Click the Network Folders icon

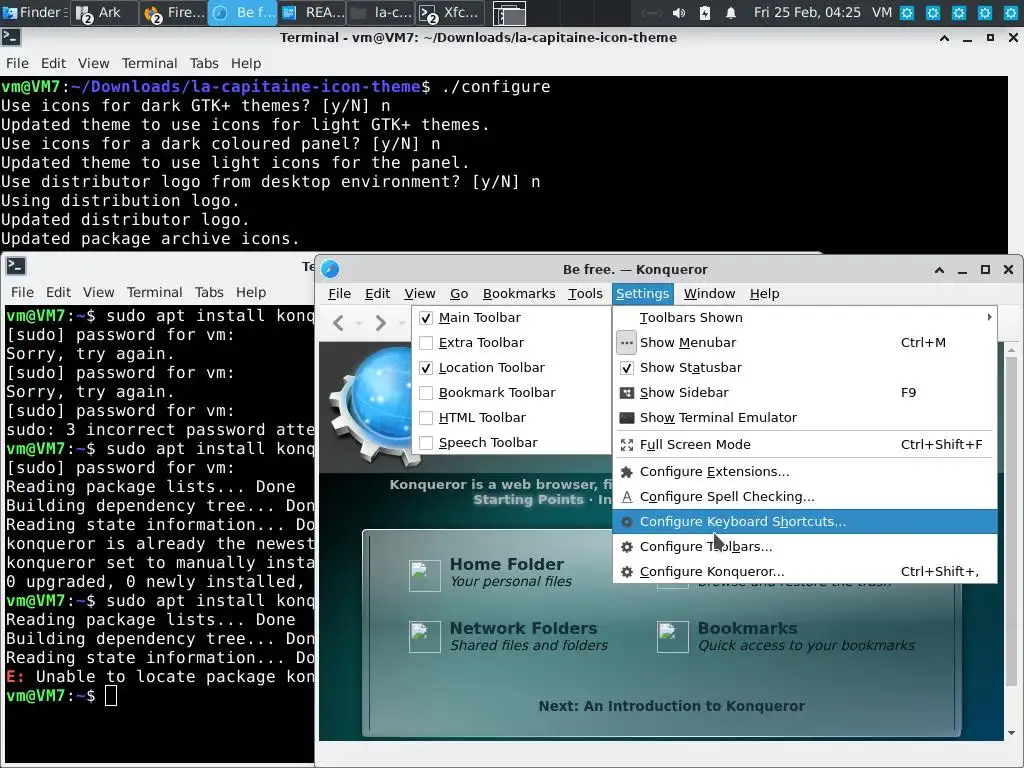click(424, 637)
